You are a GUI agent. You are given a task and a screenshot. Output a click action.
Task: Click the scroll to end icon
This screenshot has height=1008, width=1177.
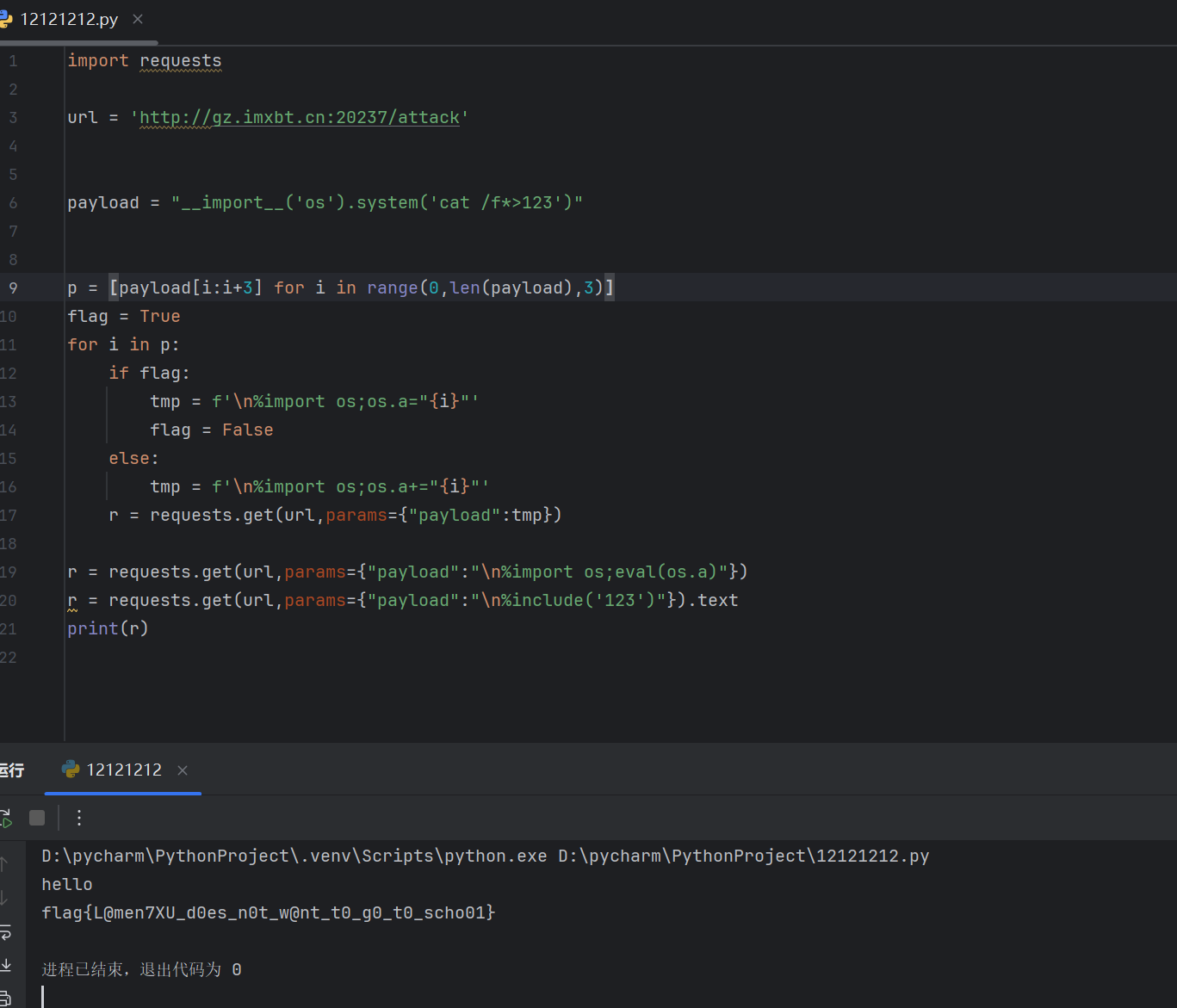[5, 965]
